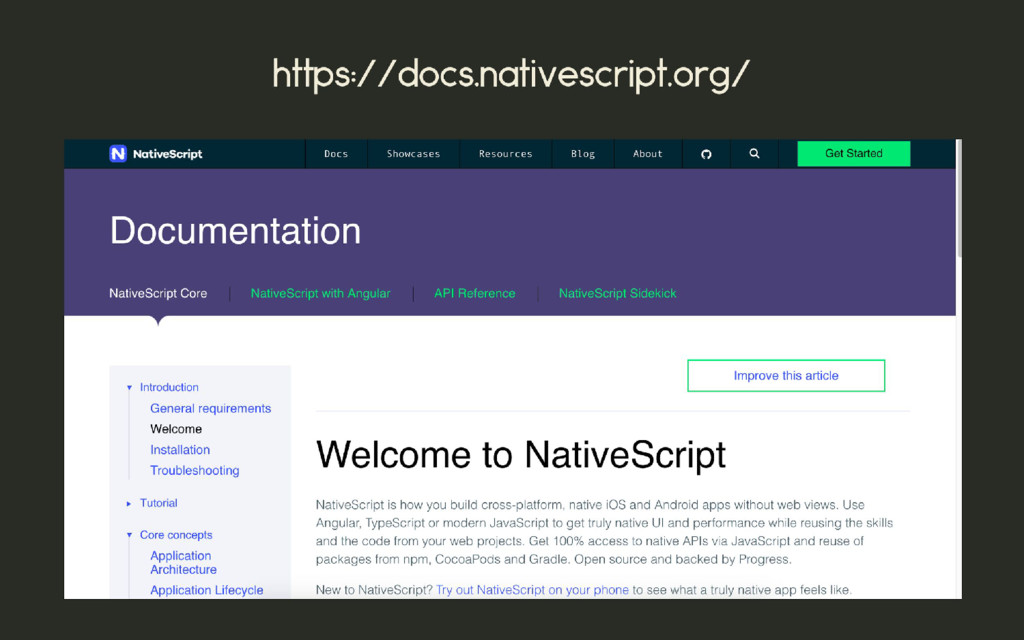Open the About menu item

[x=647, y=154]
